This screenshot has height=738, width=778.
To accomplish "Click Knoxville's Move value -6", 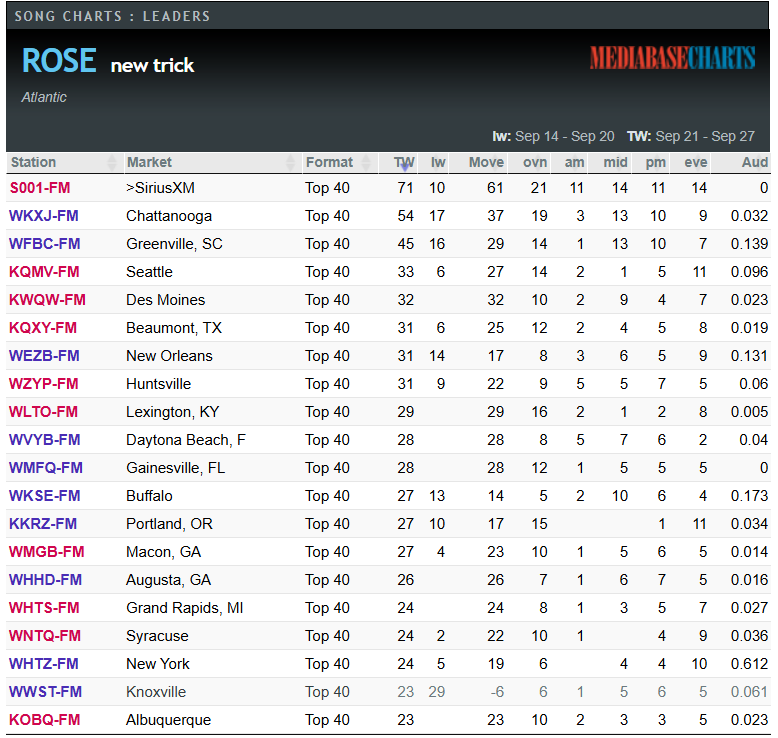I will [x=497, y=692].
